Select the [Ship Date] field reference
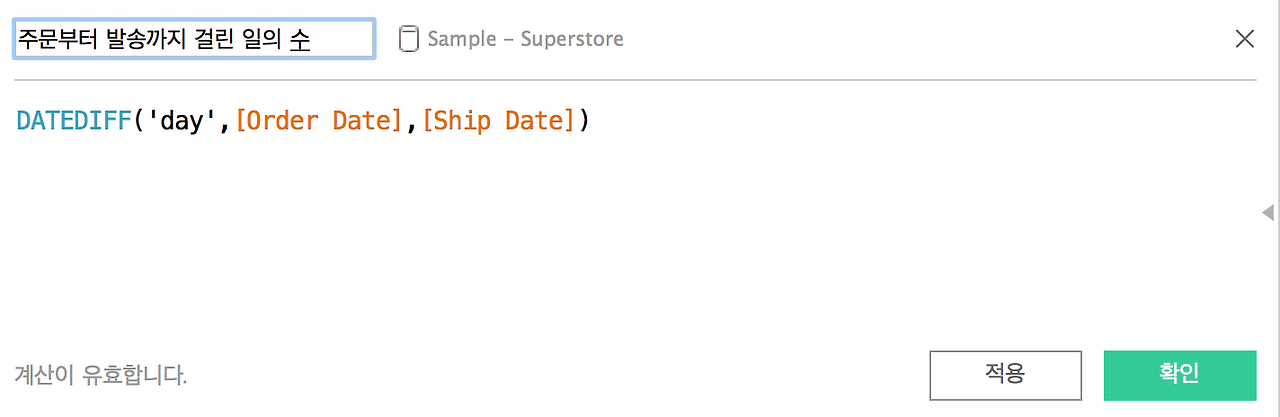The image size is (1280, 417). click(499, 121)
